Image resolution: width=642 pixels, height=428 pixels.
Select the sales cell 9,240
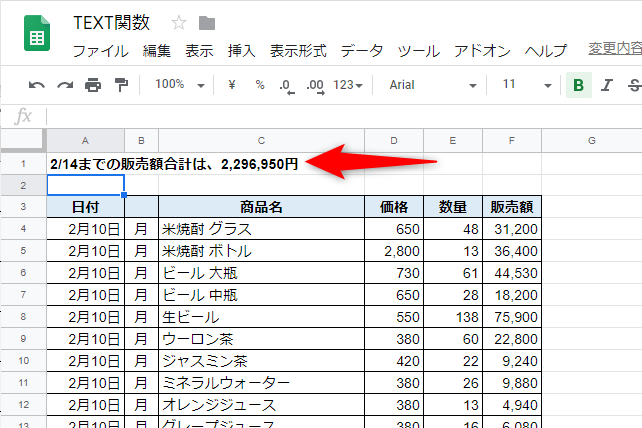(x=512, y=361)
